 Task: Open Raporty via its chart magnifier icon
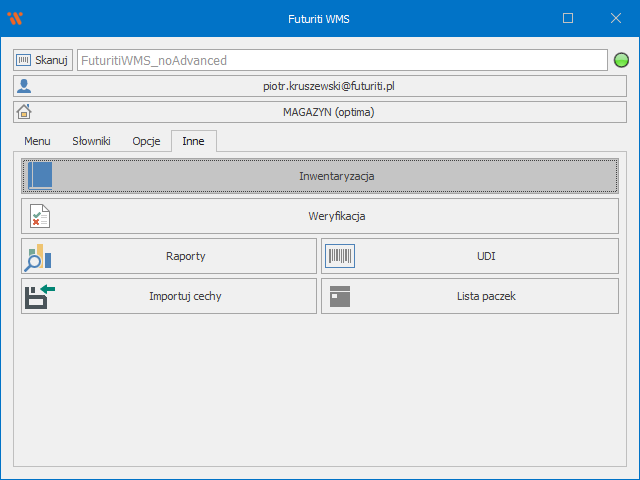point(39,256)
